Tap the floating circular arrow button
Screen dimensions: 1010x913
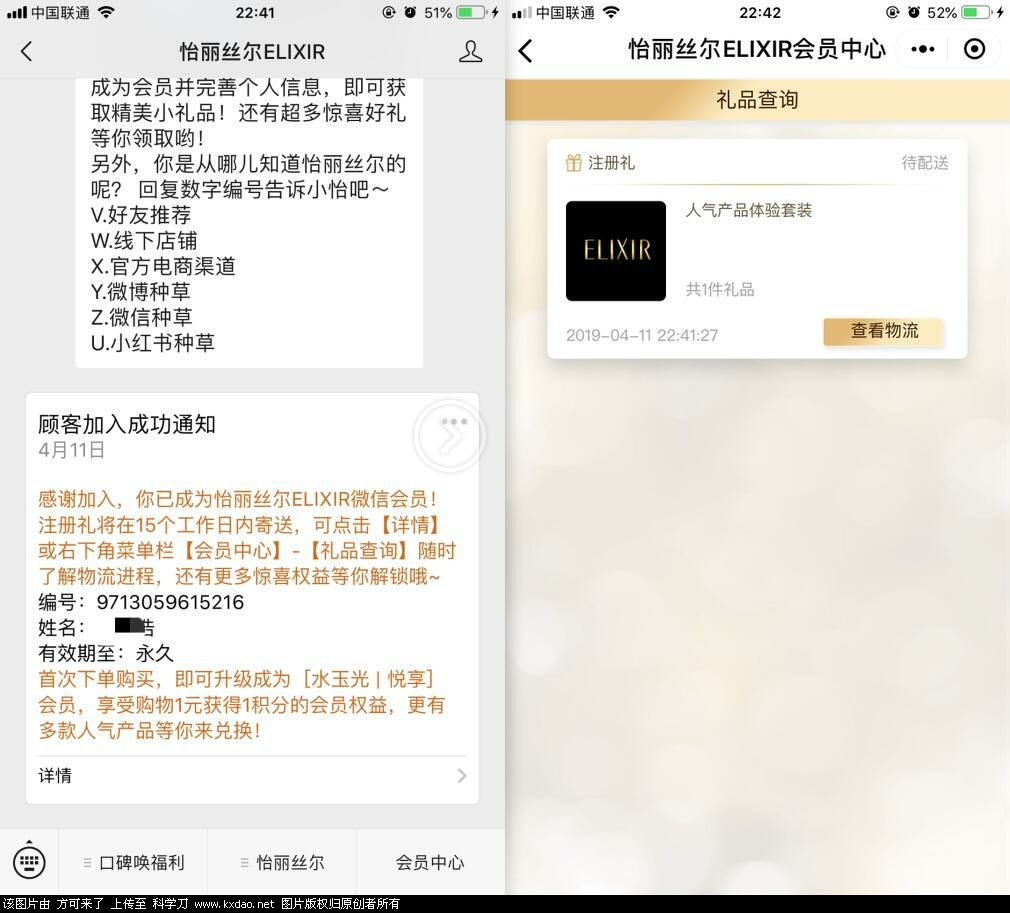click(450, 436)
